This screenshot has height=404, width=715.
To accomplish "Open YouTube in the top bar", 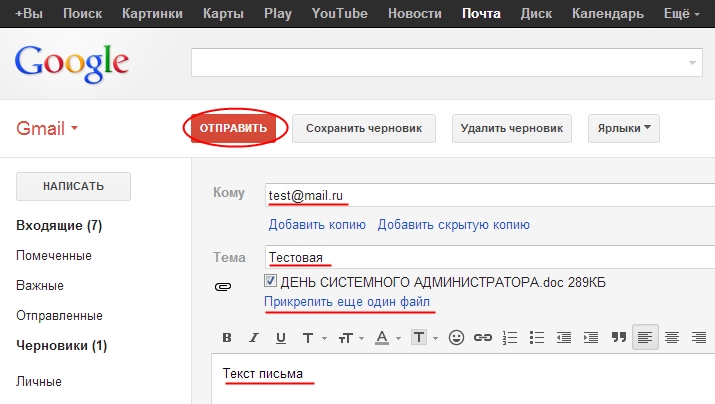I will point(340,14).
